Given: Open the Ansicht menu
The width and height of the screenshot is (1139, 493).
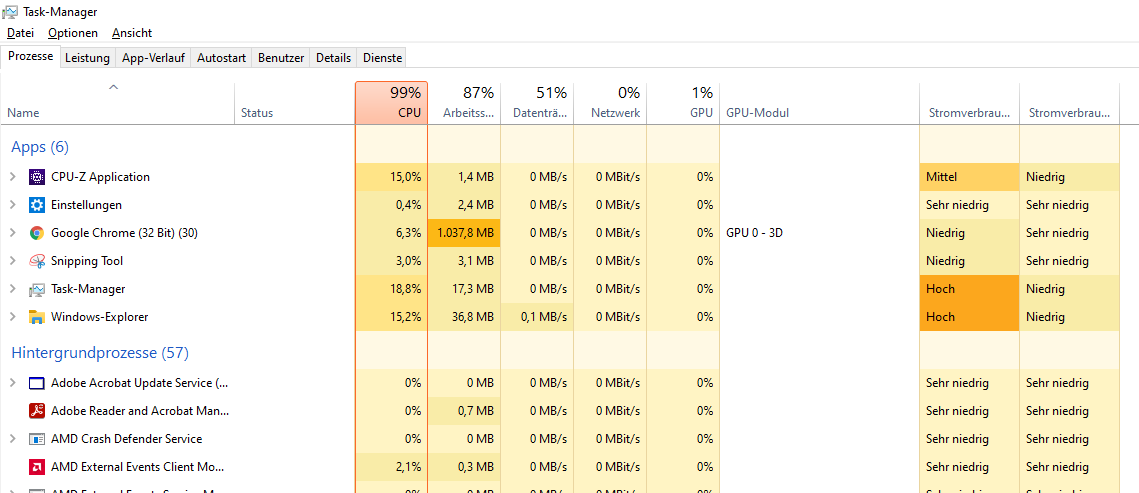Looking at the screenshot, I should tap(131, 33).
